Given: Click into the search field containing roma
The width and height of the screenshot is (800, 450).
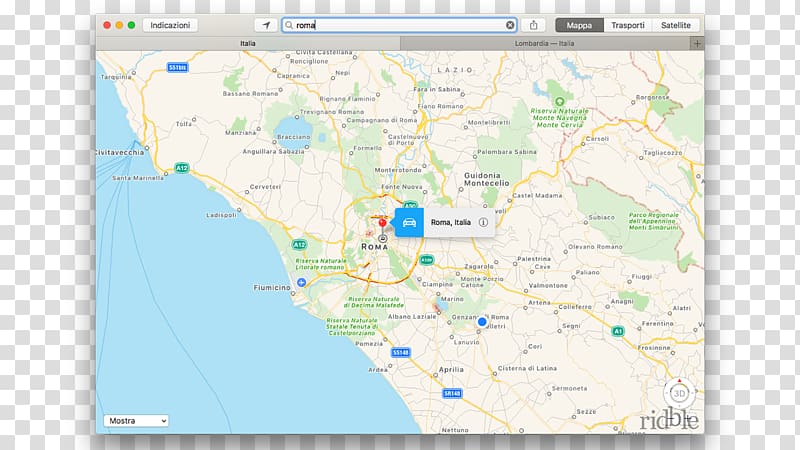Looking at the screenshot, I should tap(399, 25).
